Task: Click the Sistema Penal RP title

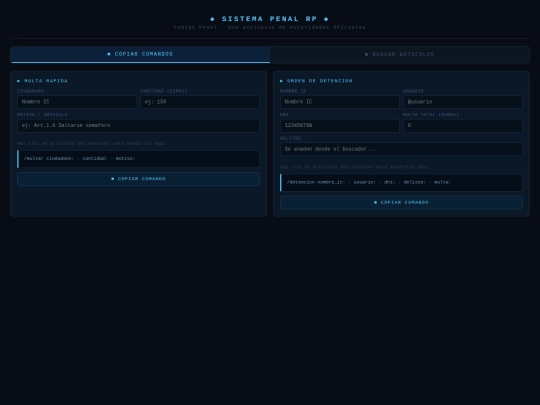Action: 269,19
